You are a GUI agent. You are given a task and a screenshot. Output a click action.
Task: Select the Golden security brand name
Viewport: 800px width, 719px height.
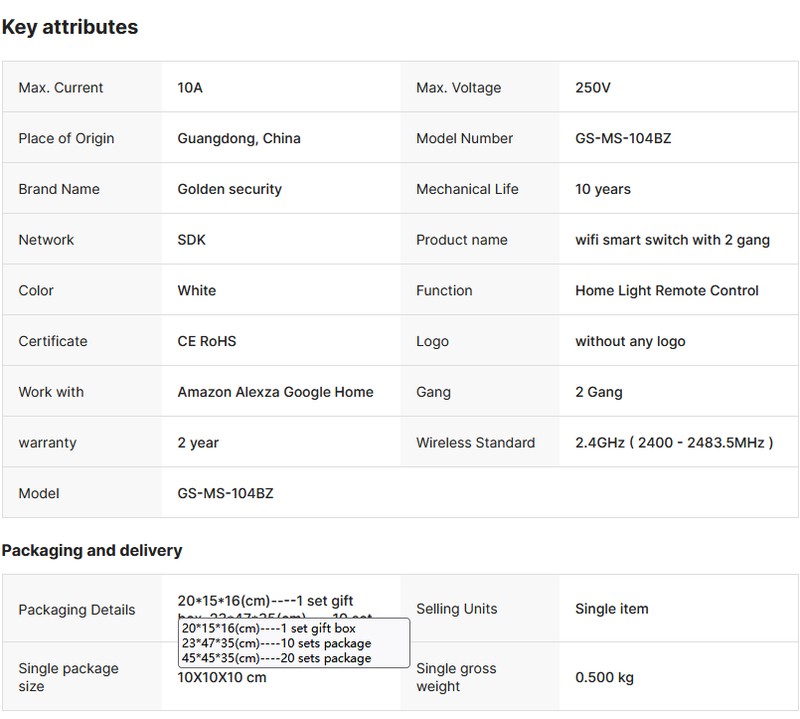click(229, 189)
